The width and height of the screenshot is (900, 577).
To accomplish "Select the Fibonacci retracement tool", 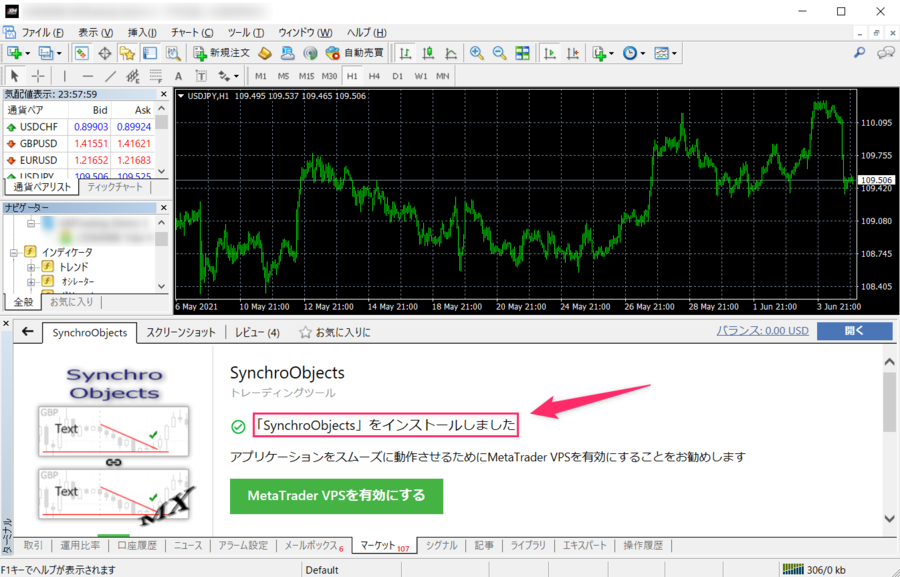I will point(156,76).
